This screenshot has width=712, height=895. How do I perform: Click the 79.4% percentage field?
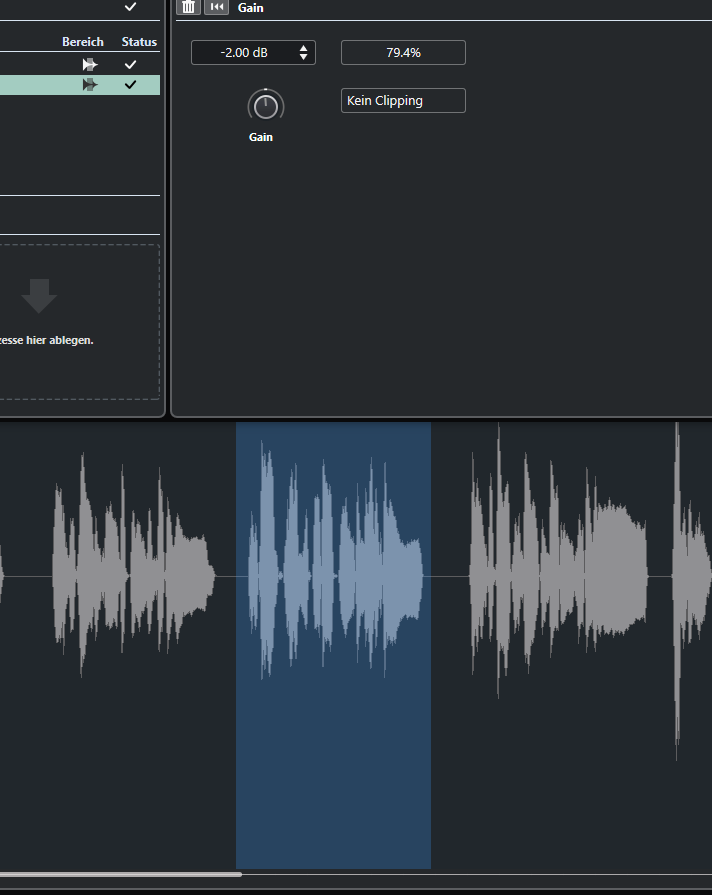pos(403,52)
